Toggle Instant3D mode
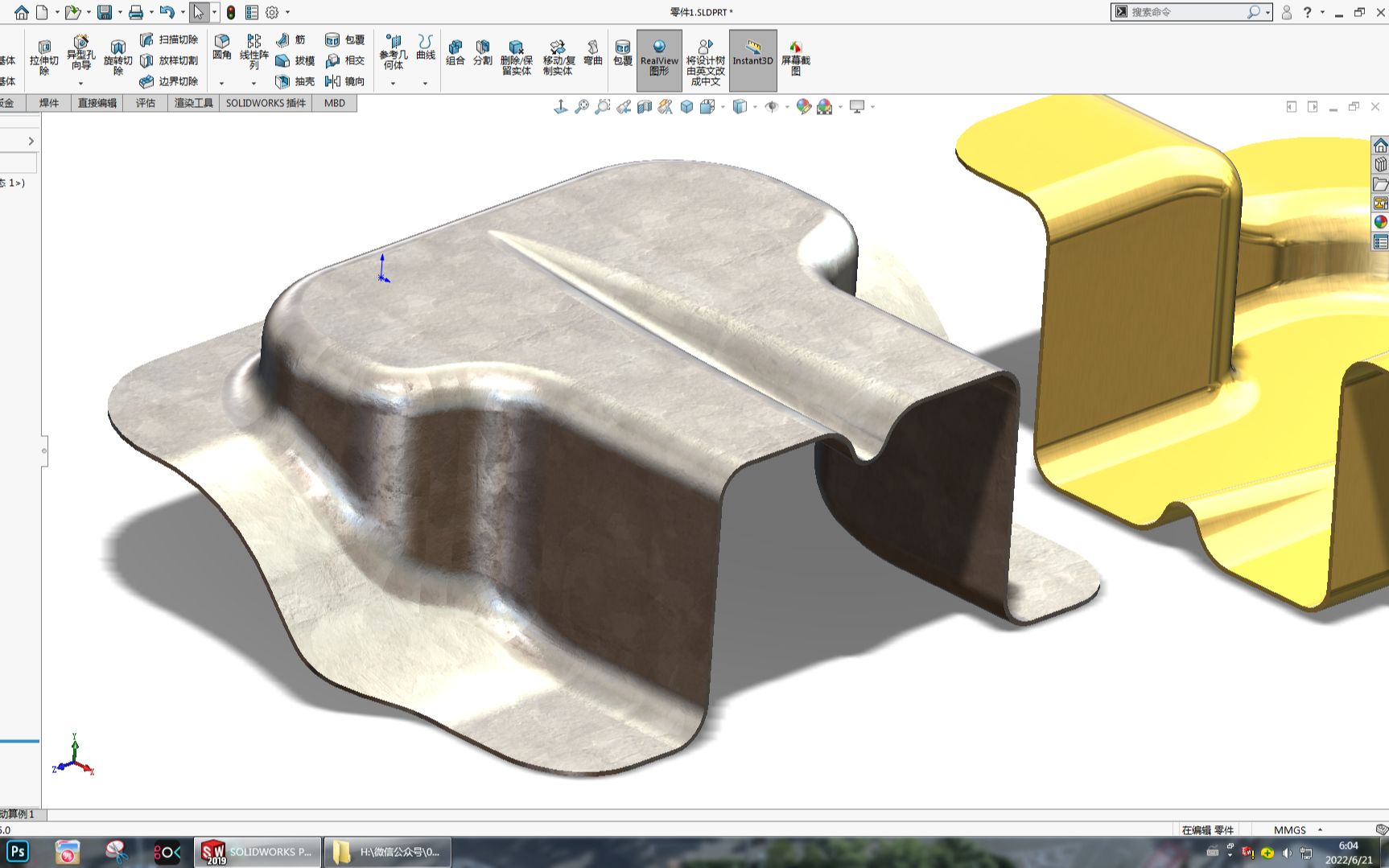The width and height of the screenshot is (1389, 868). pos(752,59)
